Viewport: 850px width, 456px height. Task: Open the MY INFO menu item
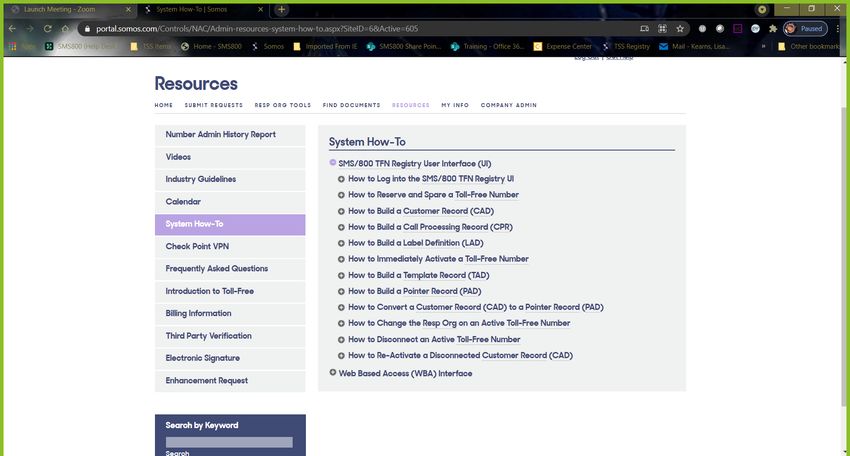point(455,105)
